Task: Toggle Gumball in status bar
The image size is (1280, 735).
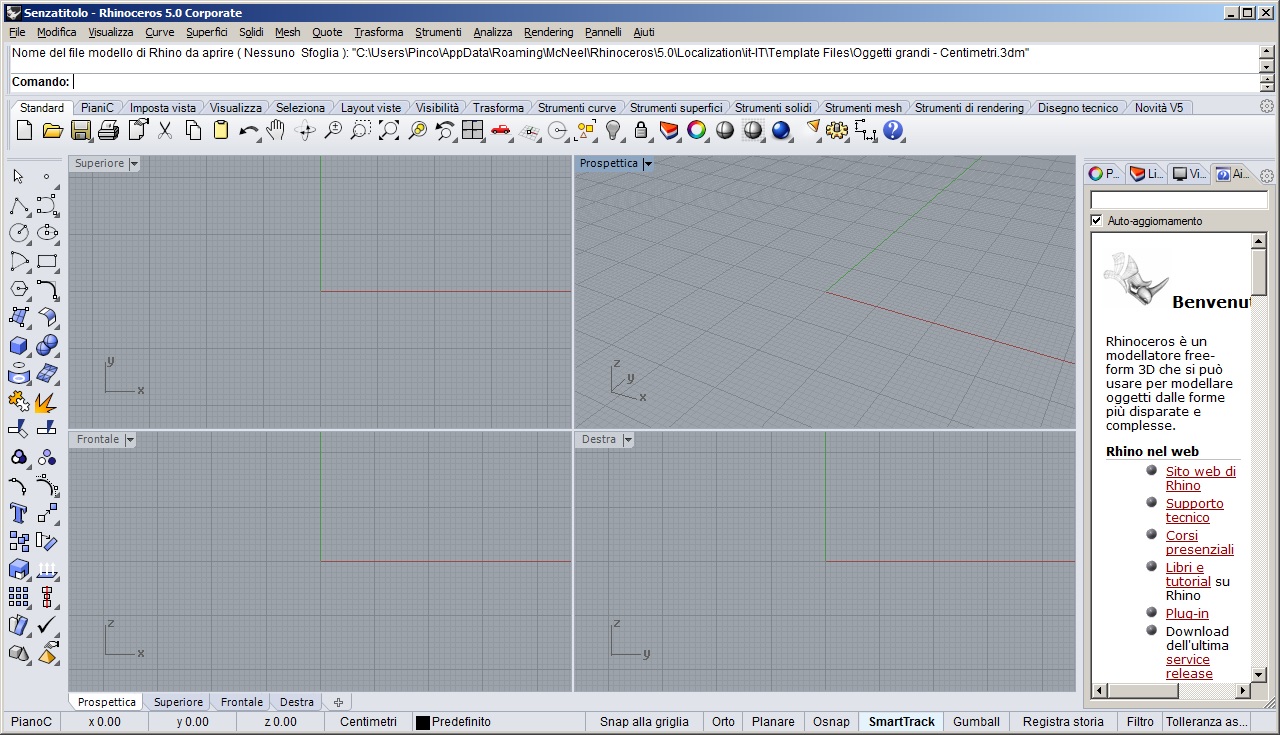Action: click(x=976, y=721)
